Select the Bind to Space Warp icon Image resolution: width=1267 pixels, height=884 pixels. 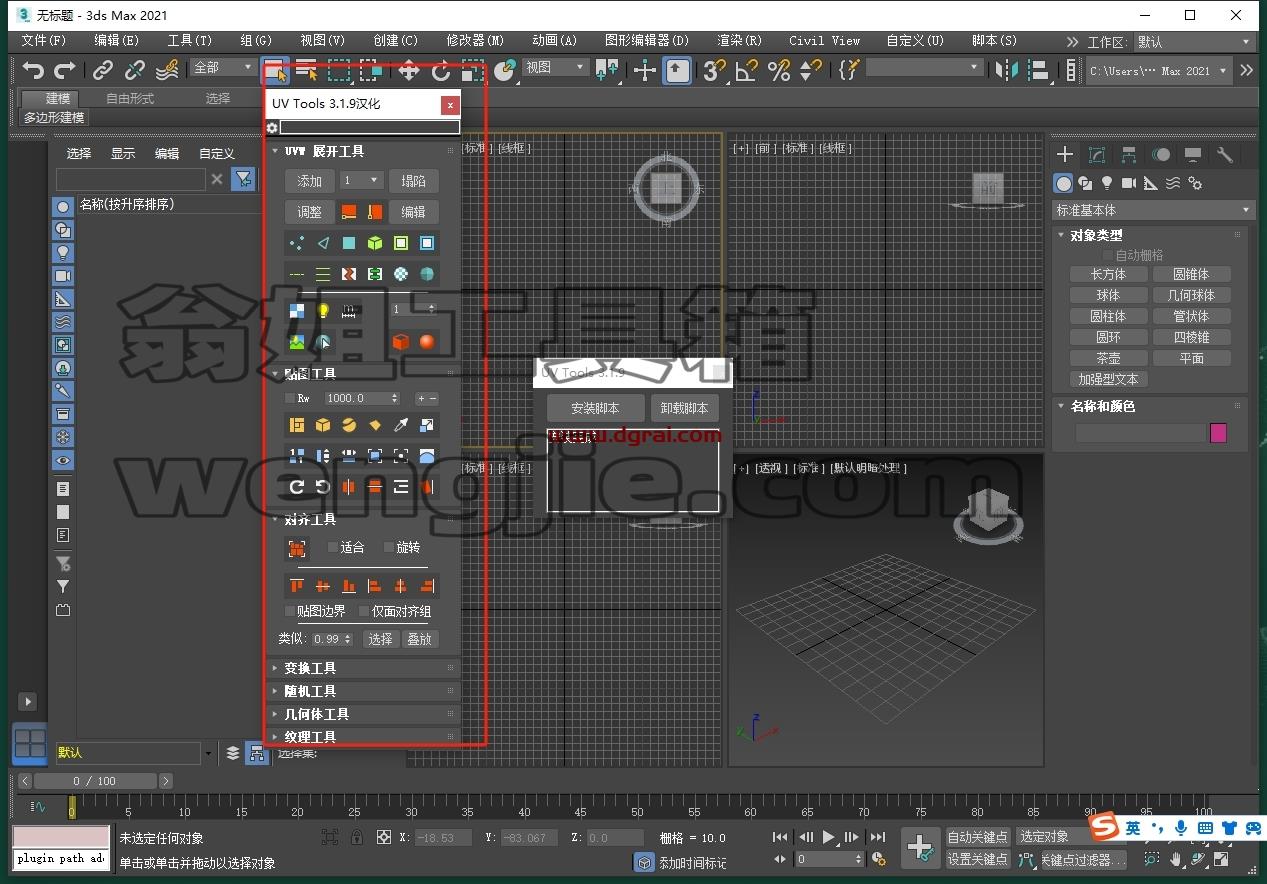[x=167, y=70]
